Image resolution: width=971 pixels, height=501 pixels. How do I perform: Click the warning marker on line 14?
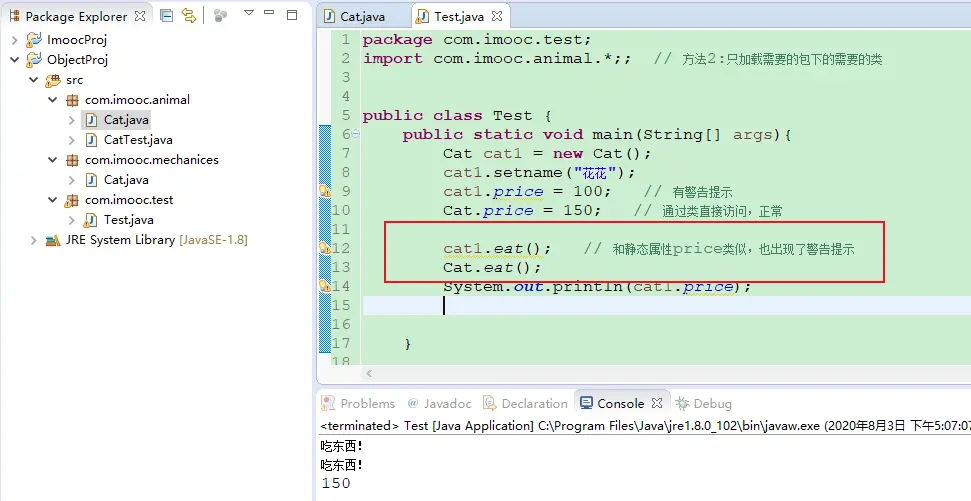324,286
